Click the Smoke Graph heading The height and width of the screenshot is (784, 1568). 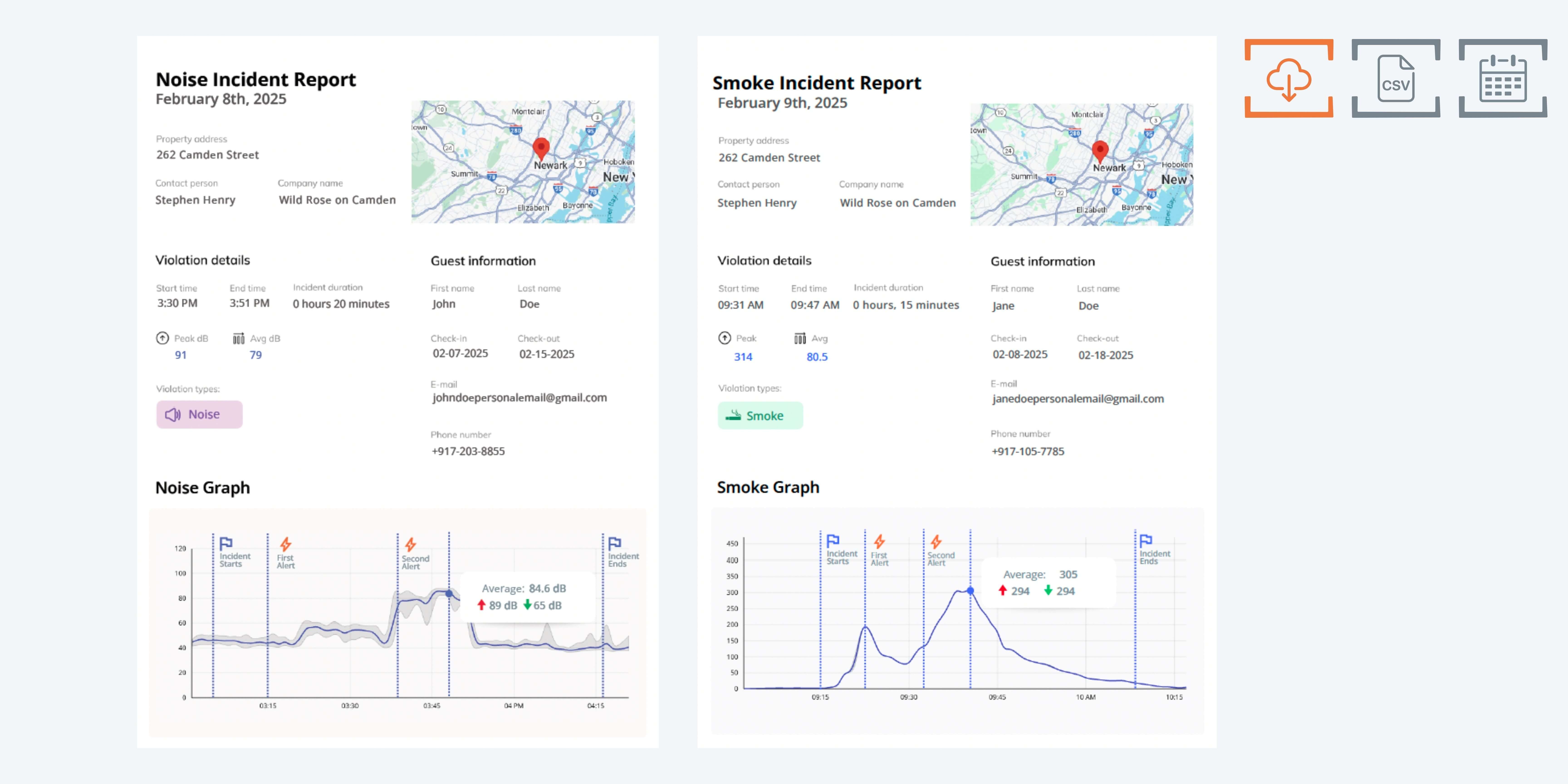tap(768, 487)
